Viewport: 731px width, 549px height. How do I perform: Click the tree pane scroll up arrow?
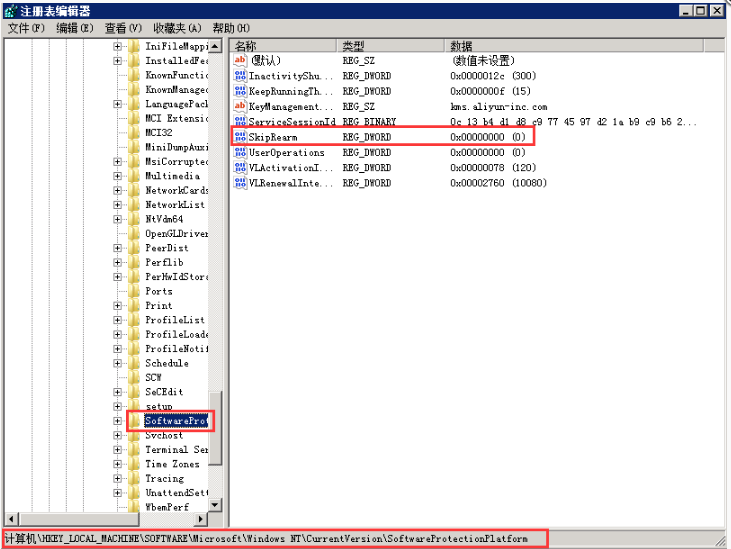pos(216,46)
